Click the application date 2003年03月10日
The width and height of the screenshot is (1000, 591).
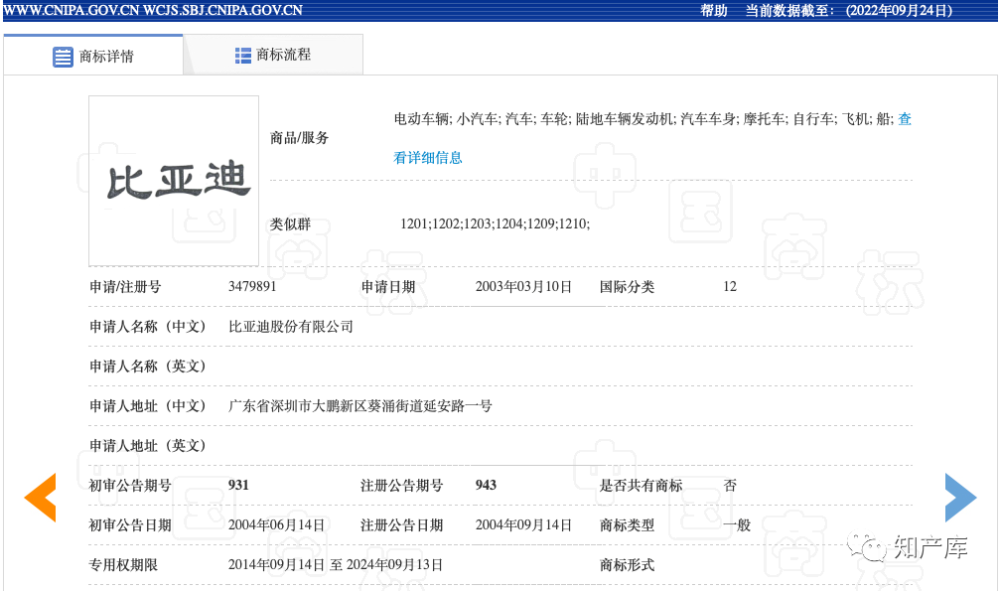(x=523, y=287)
